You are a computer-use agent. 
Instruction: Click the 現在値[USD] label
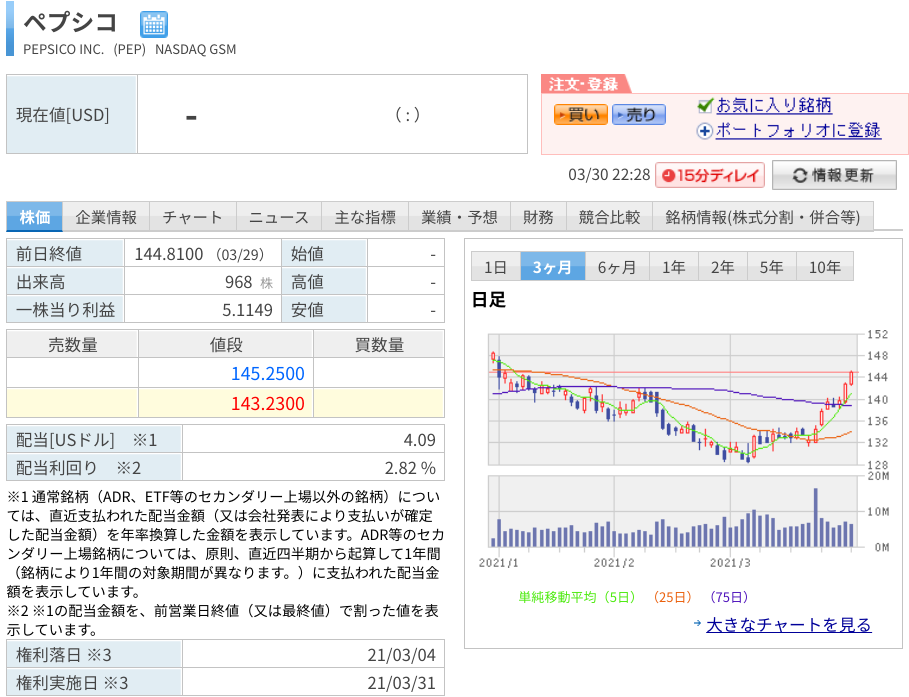click(x=63, y=115)
